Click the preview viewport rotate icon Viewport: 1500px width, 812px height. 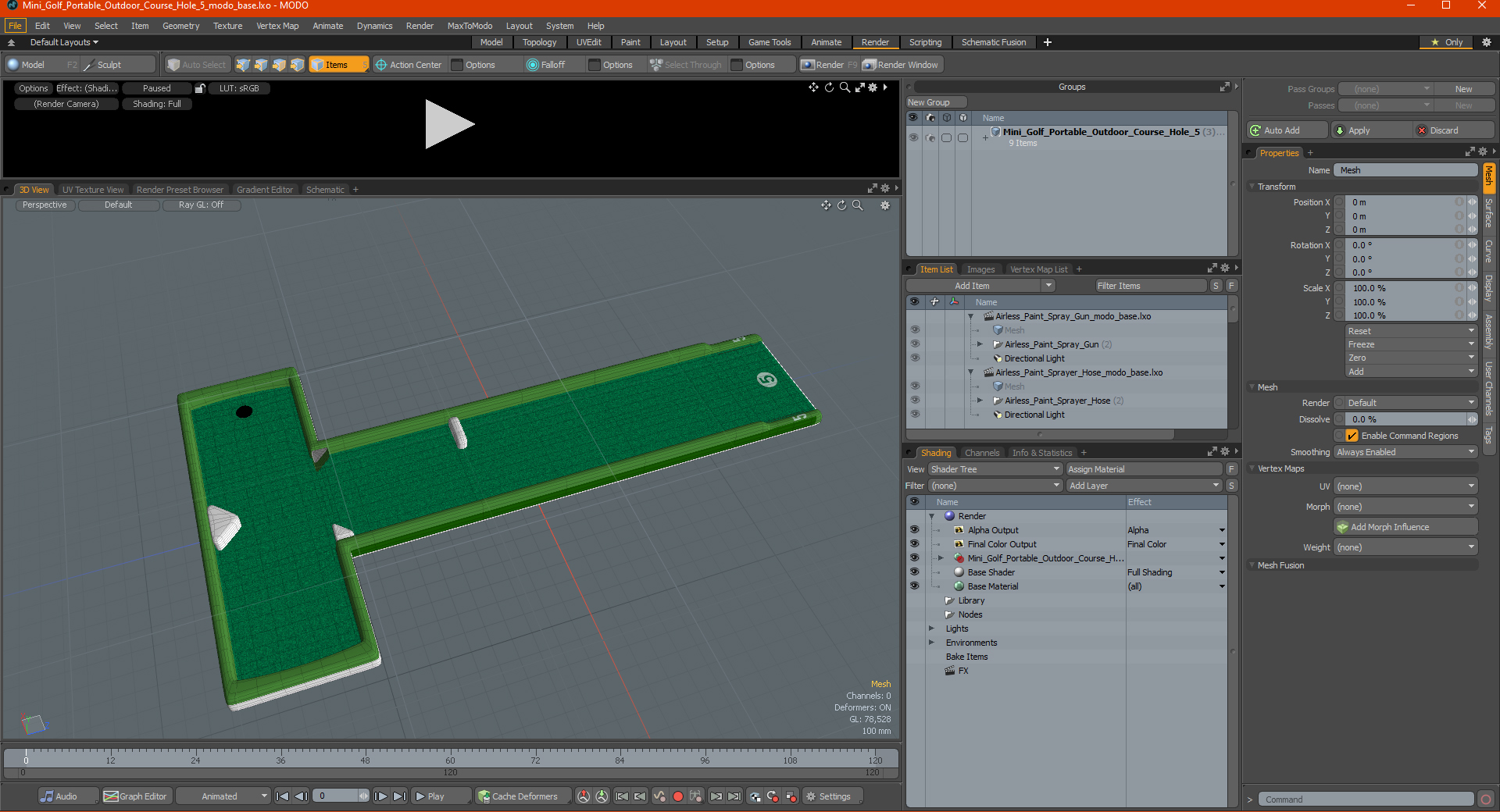coord(829,87)
